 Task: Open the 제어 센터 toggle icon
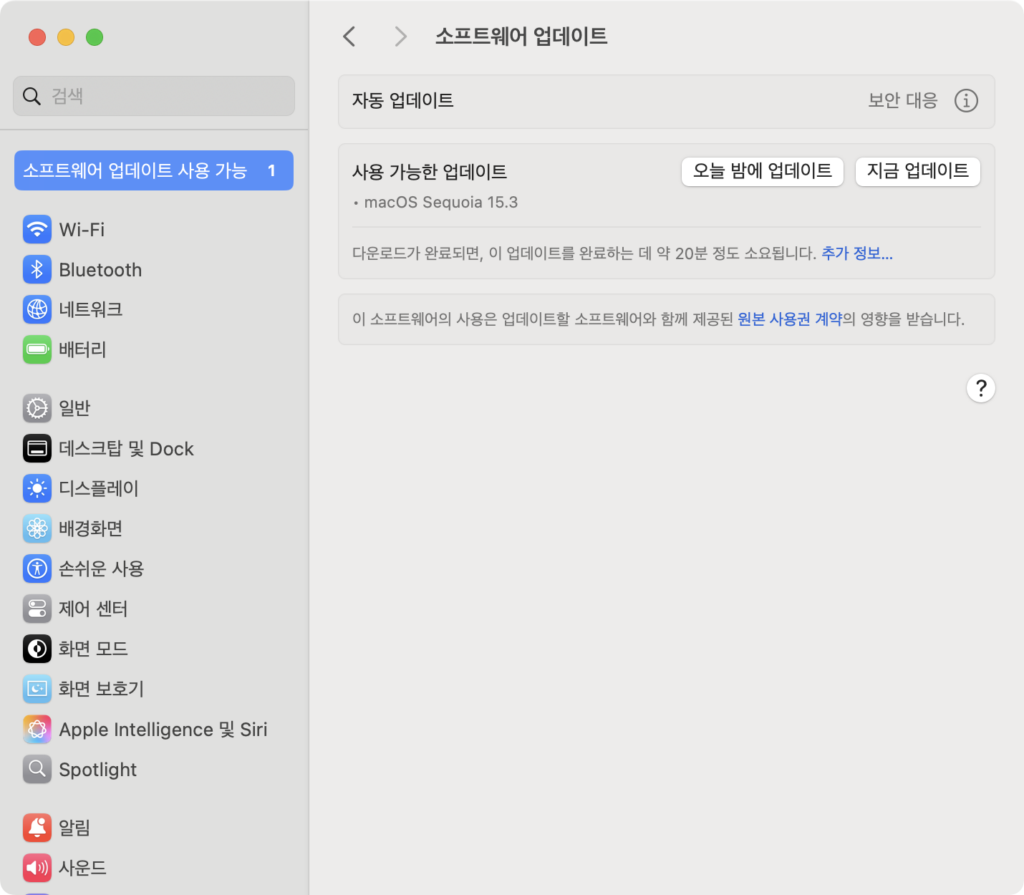click(x=37, y=609)
